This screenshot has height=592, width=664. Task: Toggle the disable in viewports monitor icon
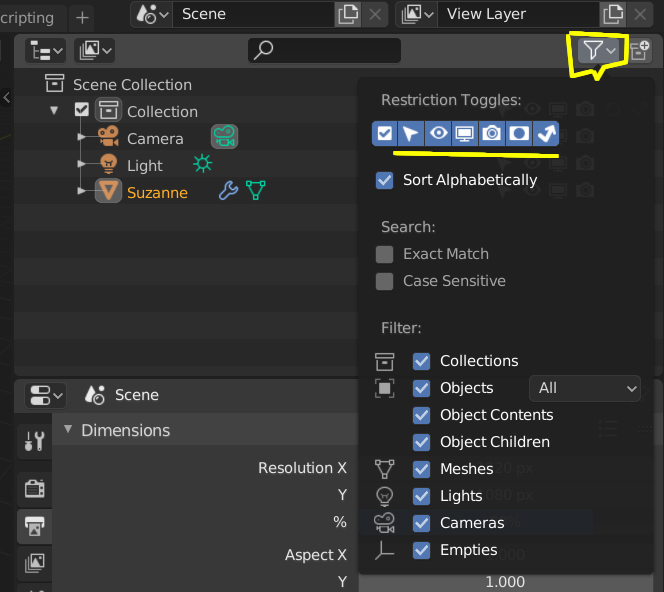464,133
